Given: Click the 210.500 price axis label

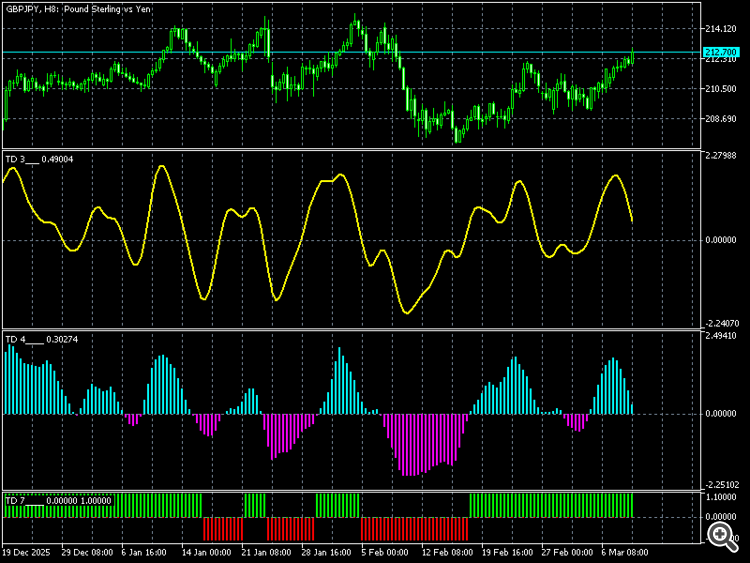Looking at the screenshot, I should 721,89.
